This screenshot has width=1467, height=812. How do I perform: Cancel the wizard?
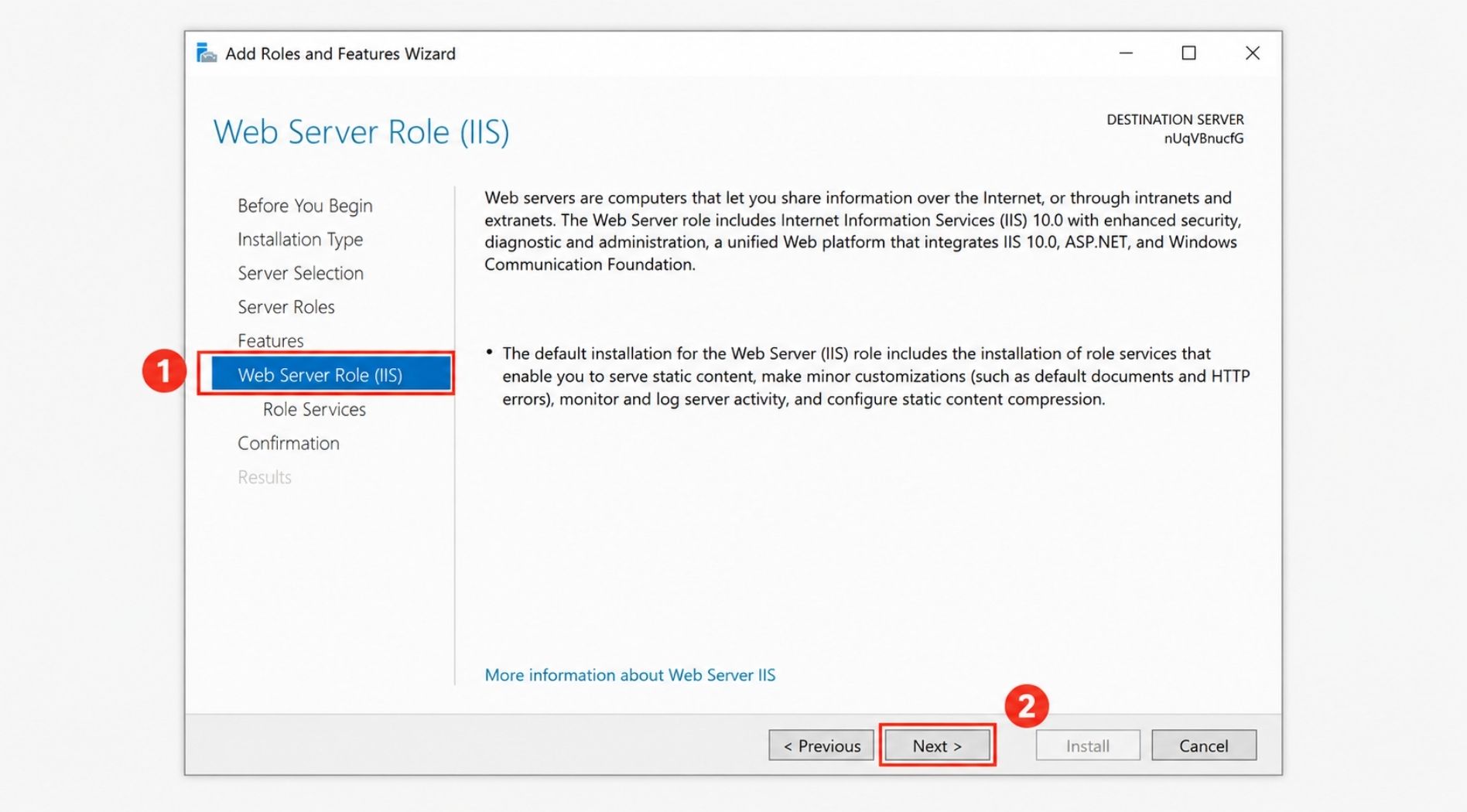(x=1204, y=745)
